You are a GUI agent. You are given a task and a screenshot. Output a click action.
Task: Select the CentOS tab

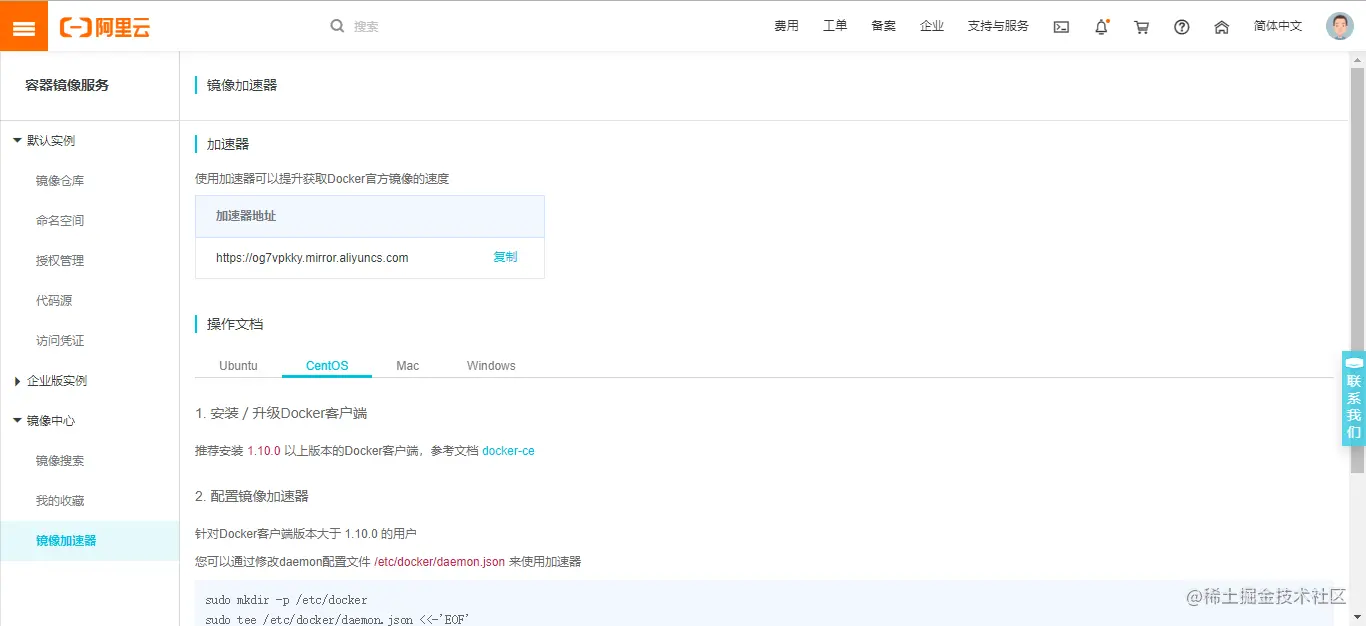click(x=327, y=366)
